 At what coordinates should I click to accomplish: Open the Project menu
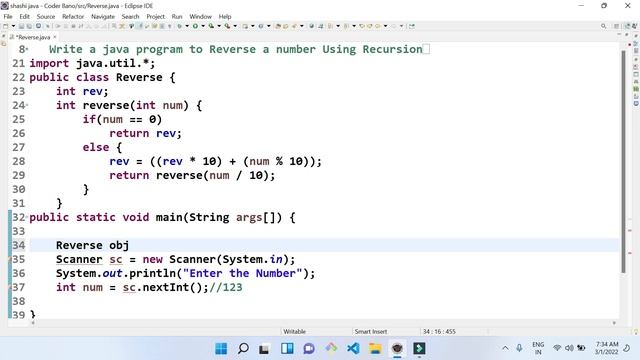pyautogui.click(x=156, y=16)
